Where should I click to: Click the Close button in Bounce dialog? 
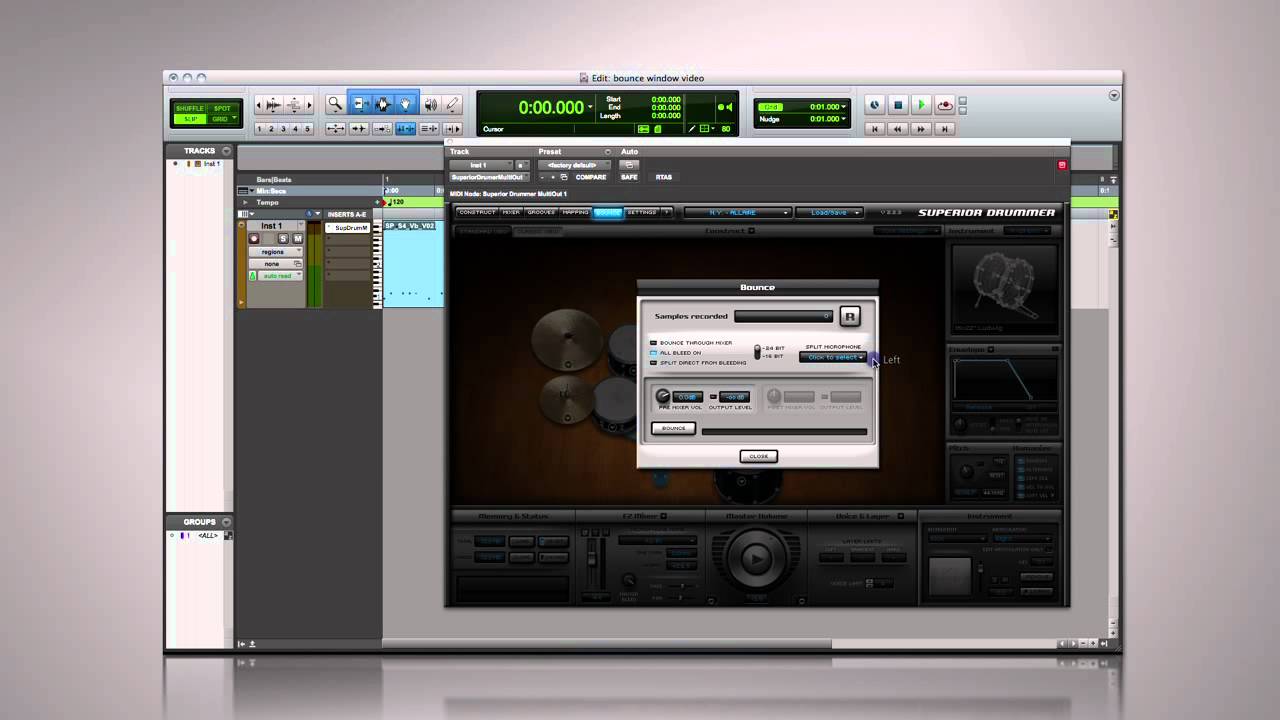(759, 456)
